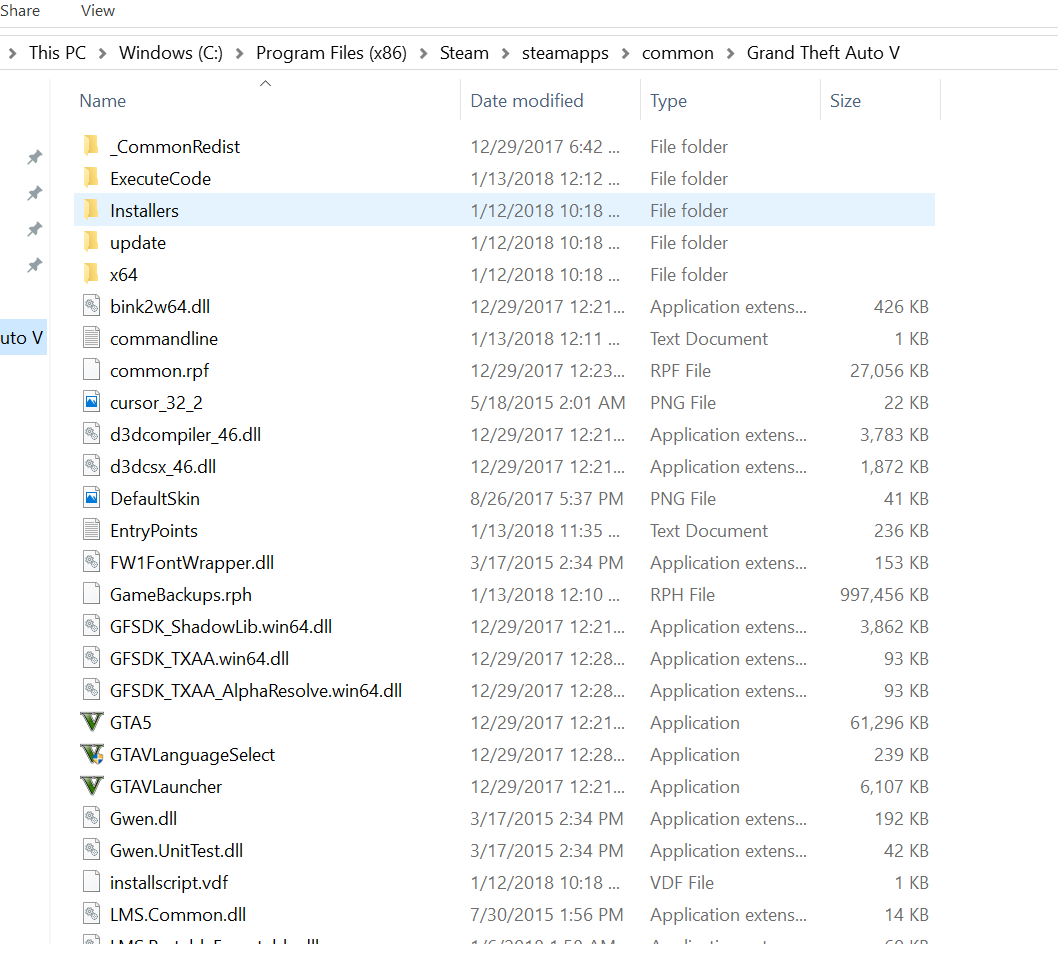This screenshot has width=1058, height=963.
Task: Click 27,056 KB size value
Action: (x=889, y=370)
